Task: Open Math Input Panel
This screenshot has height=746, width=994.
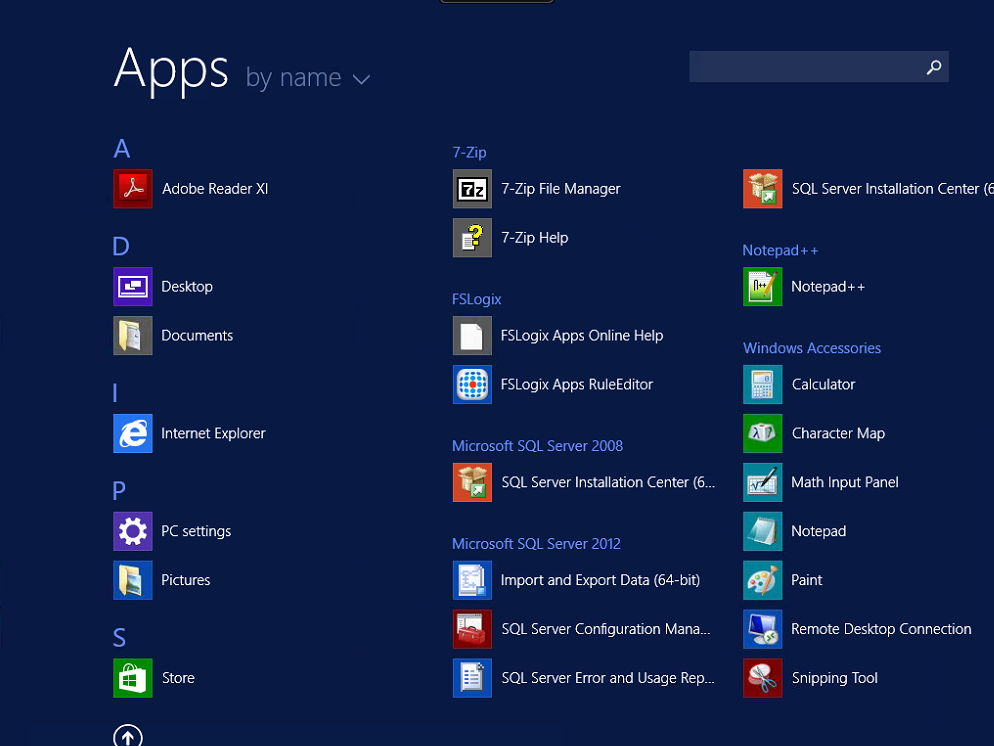Action: pos(822,482)
